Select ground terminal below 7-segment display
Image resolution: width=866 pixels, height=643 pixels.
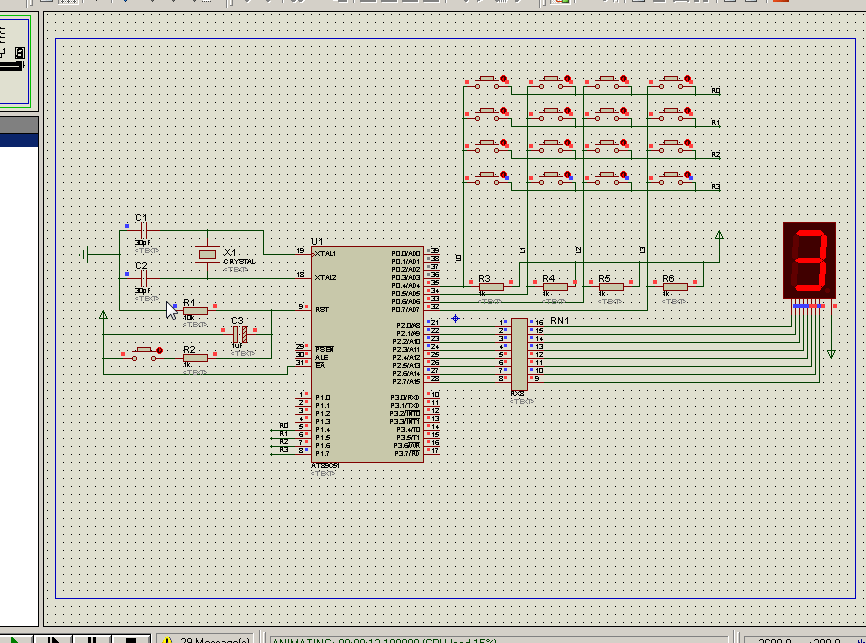pos(831,354)
